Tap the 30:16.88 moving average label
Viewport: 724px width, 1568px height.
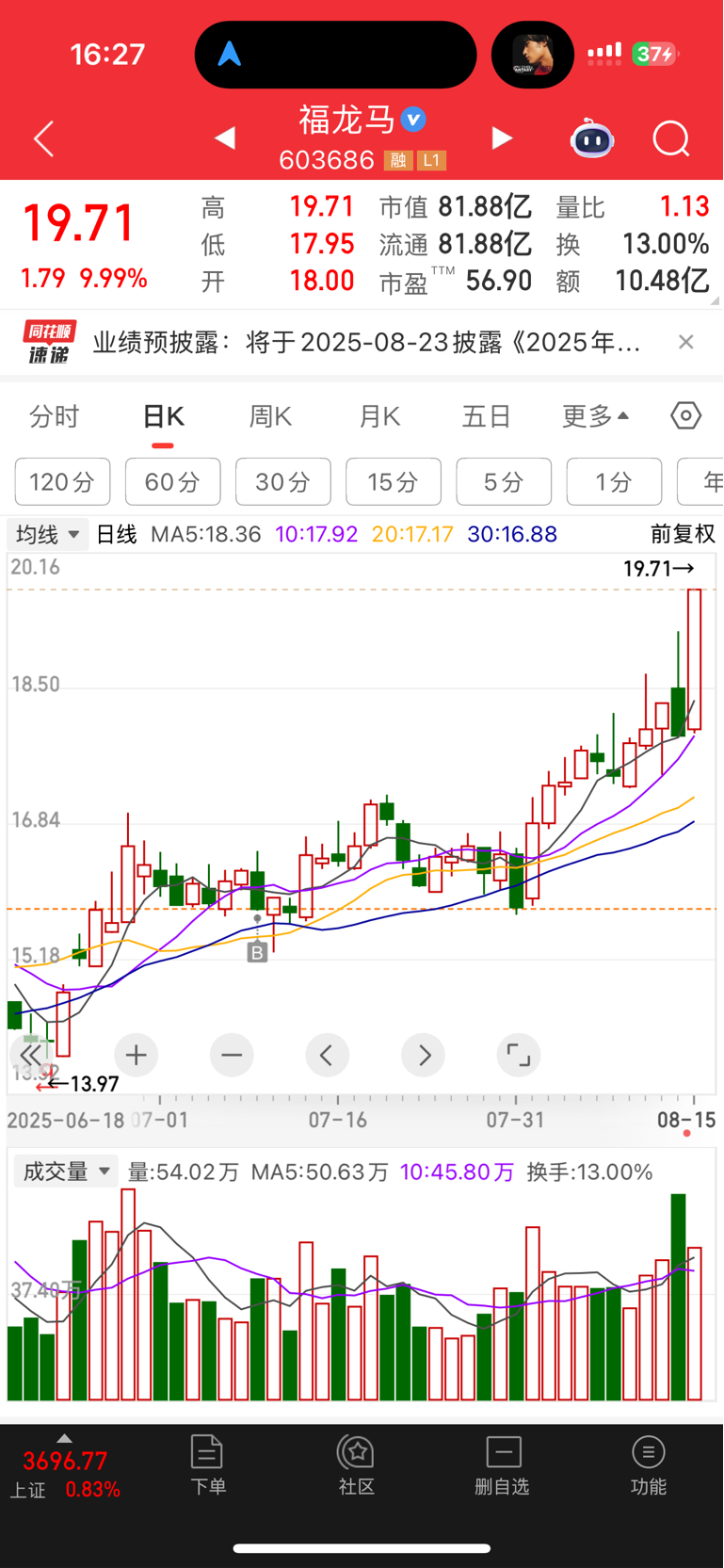512,535
